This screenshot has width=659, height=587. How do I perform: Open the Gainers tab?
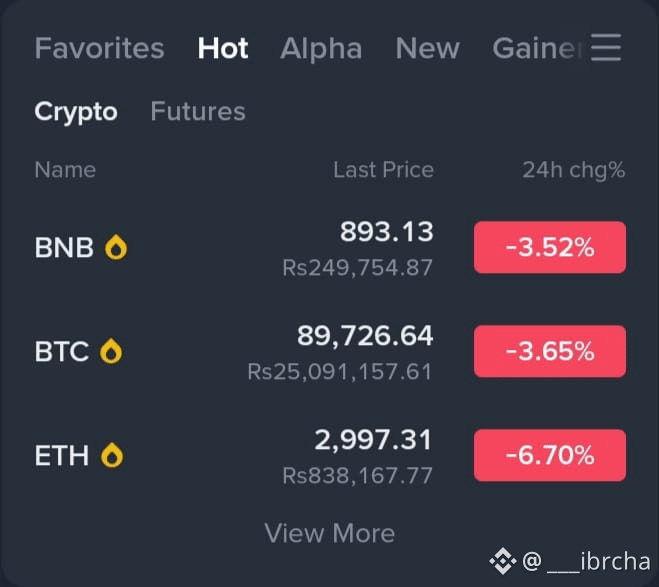tap(538, 48)
